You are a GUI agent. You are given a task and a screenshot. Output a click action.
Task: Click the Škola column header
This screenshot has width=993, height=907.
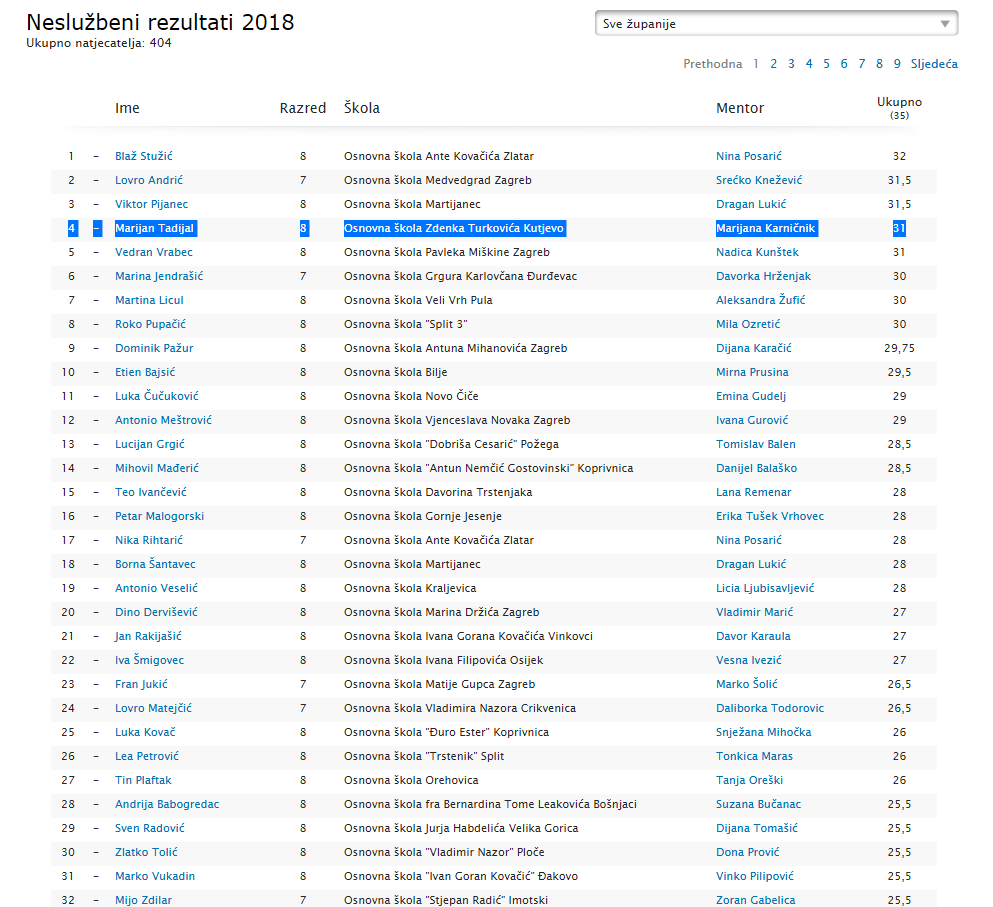pos(362,108)
